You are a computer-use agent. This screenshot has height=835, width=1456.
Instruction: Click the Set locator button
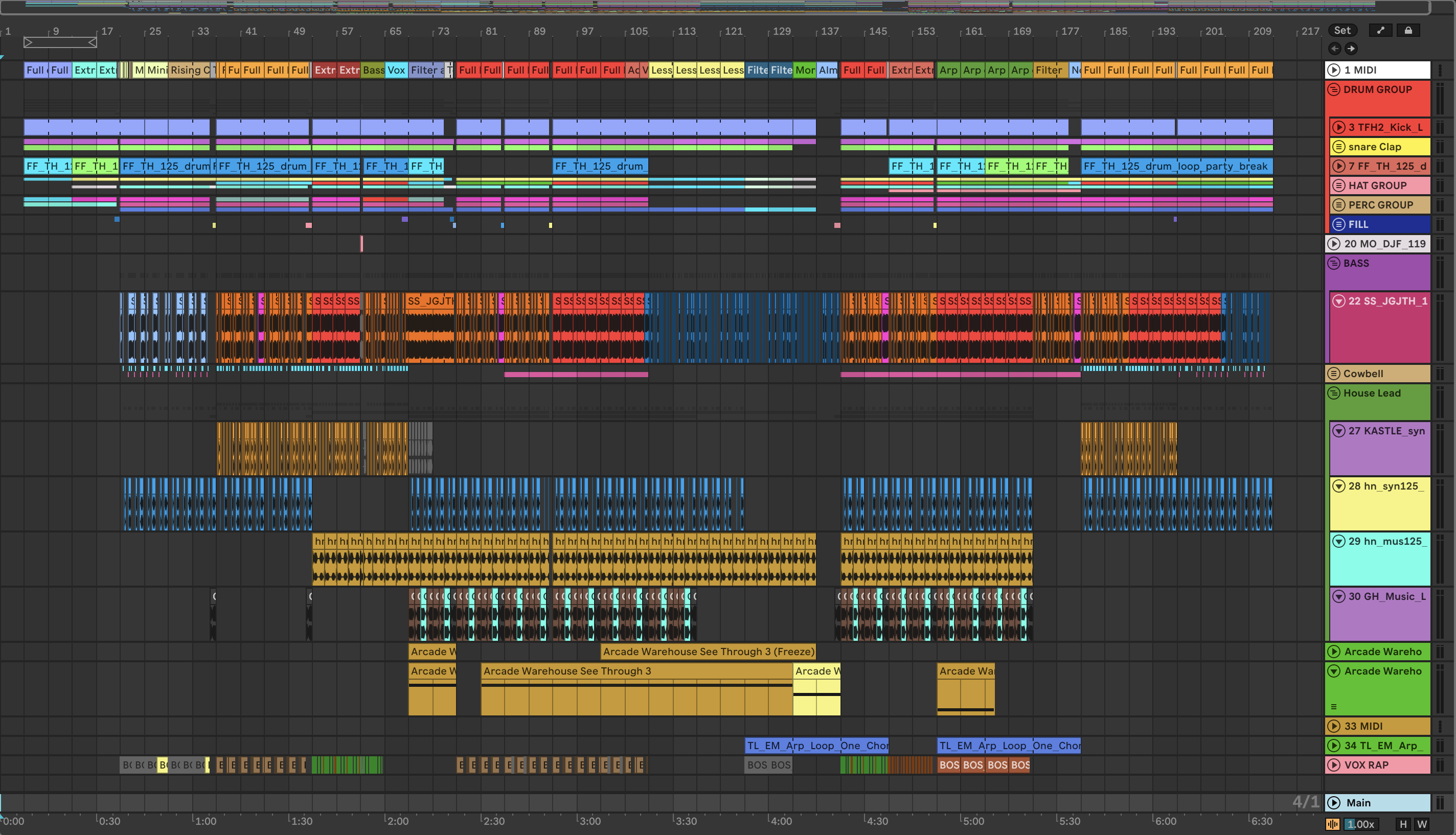[x=1342, y=30]
